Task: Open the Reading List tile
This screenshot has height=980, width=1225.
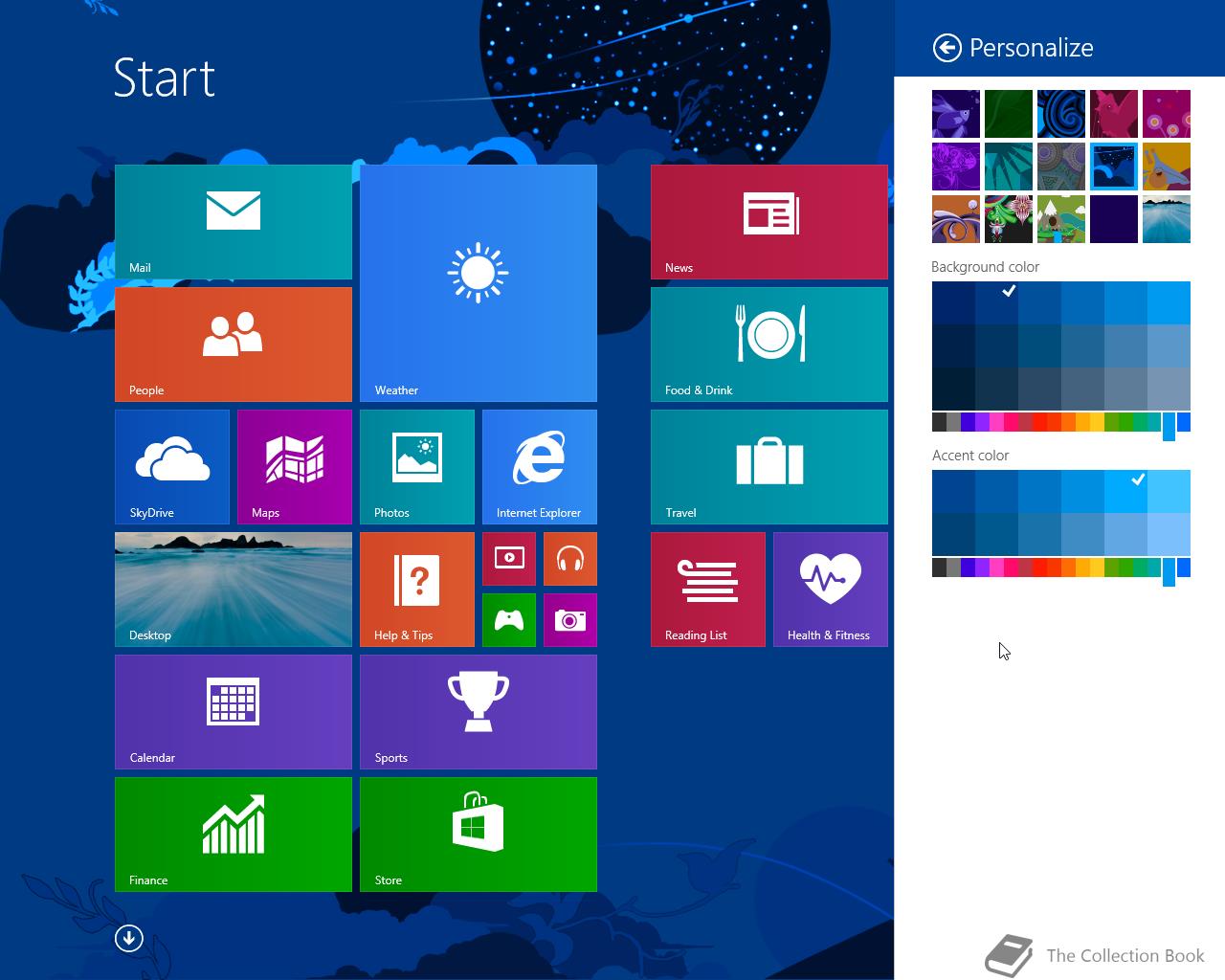Action: tap(708, 590)
